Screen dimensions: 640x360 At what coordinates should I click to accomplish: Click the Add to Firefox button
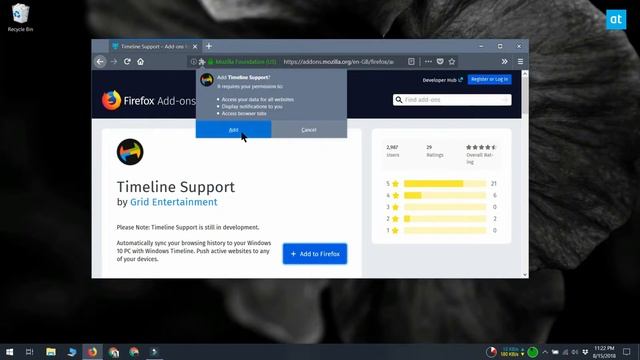[x=315, y=254]
